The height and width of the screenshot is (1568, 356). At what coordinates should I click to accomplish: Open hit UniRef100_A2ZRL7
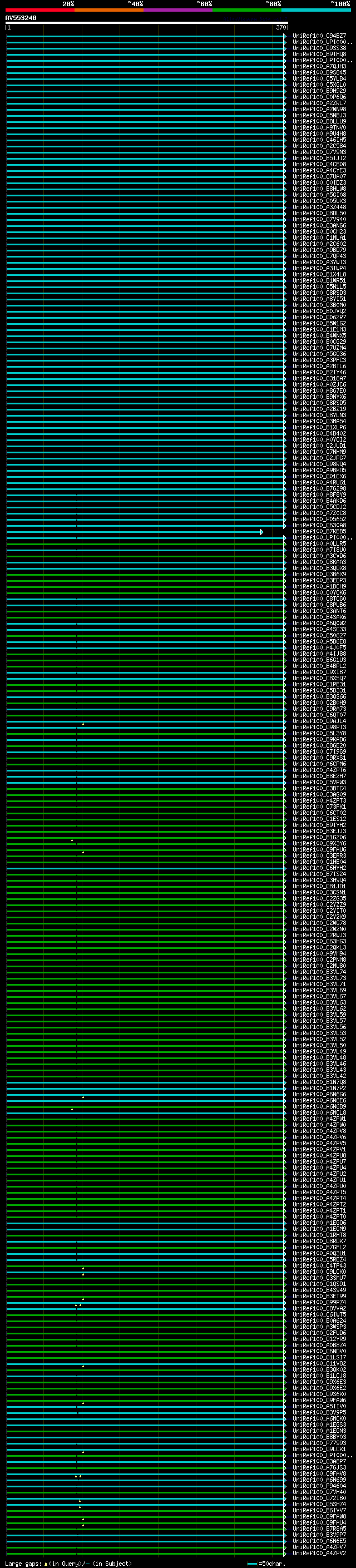click(x=319, y=103)
